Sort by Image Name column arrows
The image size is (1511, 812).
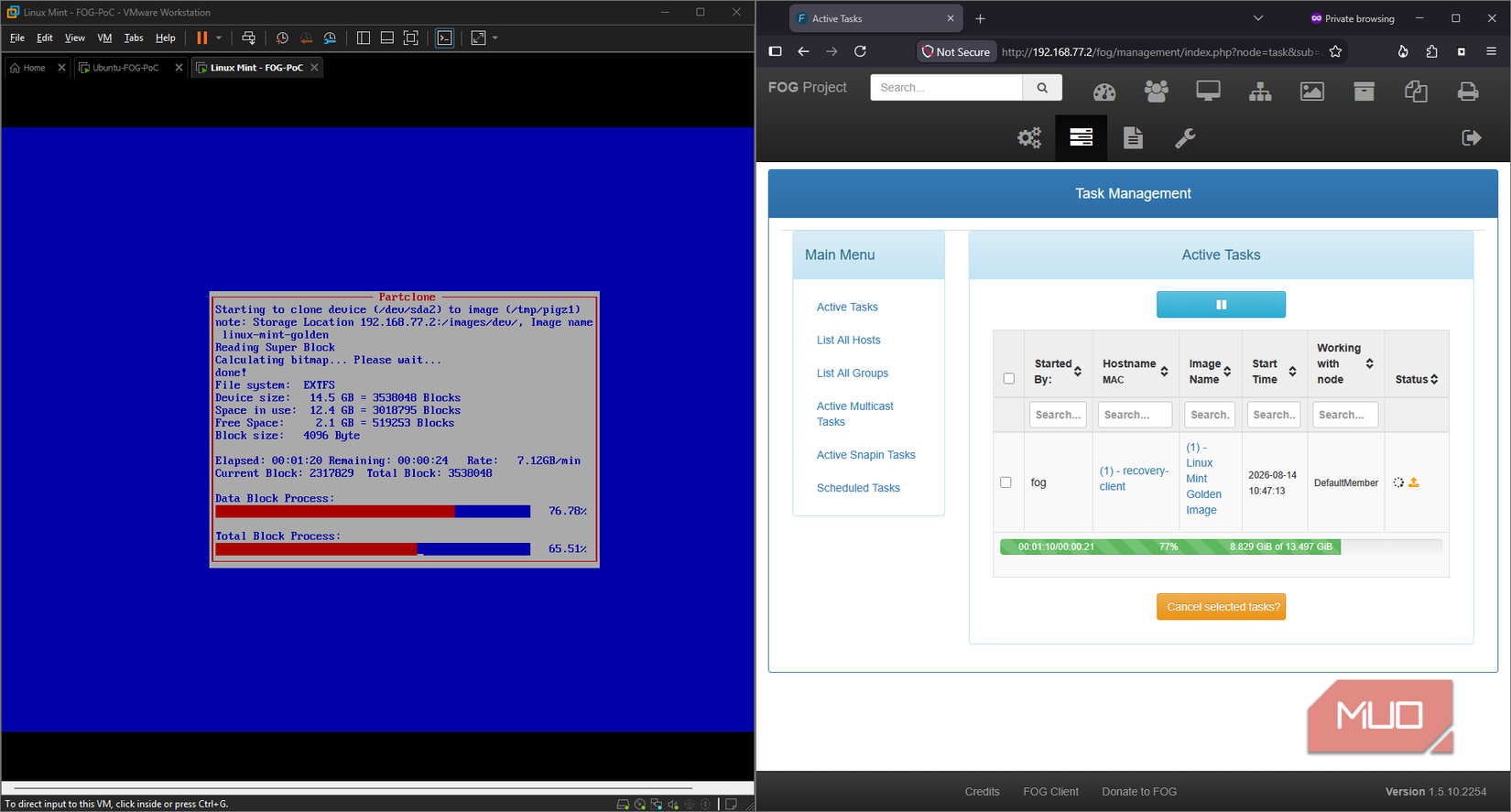[x=1227, y=371]
